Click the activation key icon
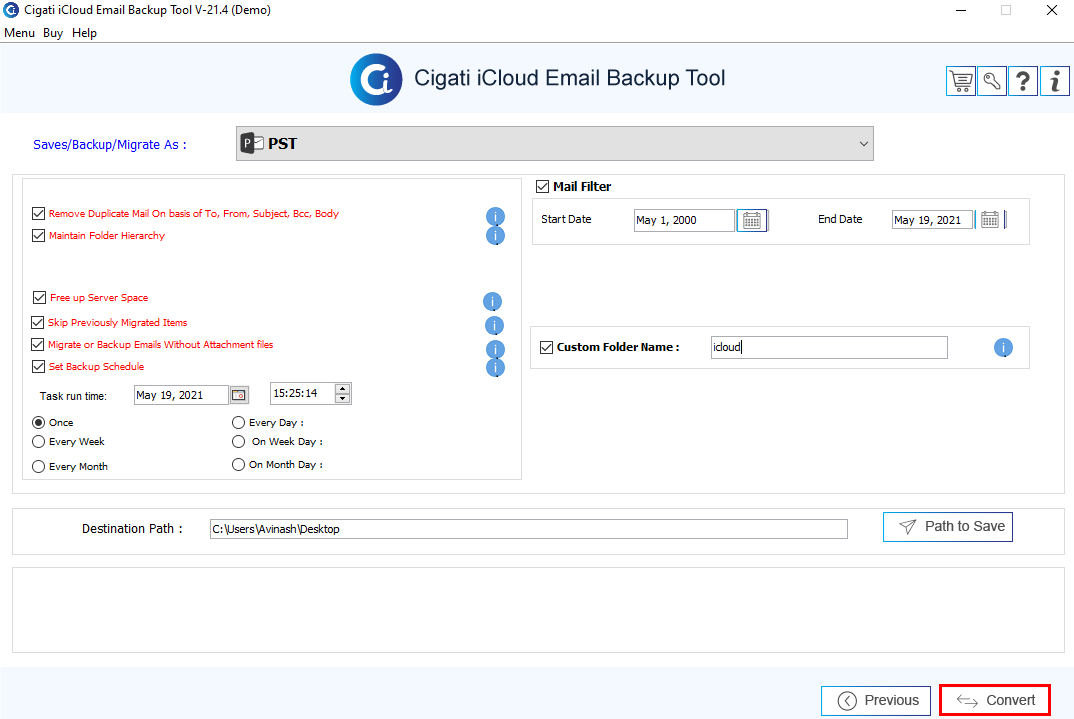Viewport: 1074px width, 719px height. [x=992, y=81]
